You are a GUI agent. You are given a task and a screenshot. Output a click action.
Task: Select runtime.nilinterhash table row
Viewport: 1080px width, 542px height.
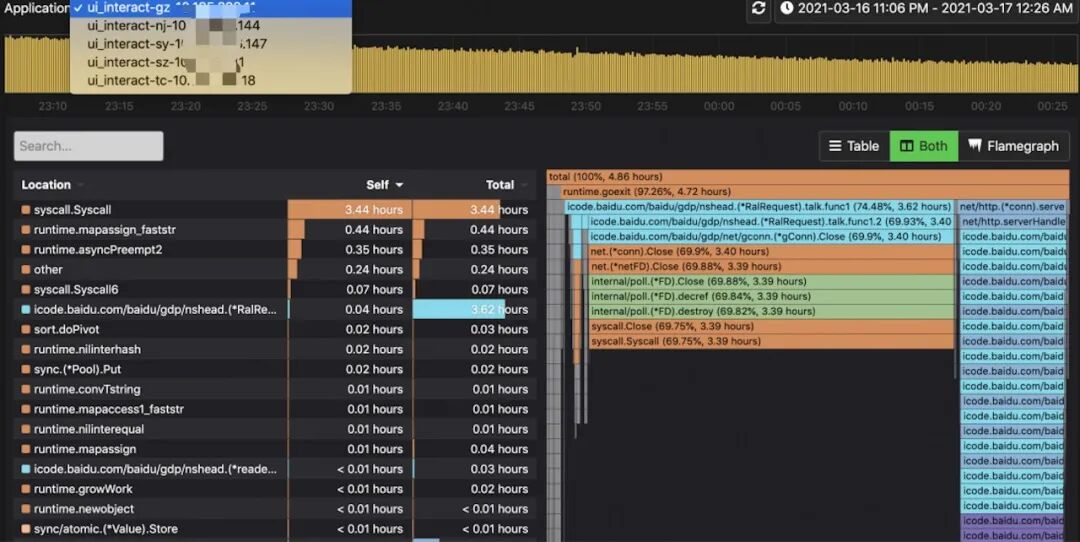(275, 349)
